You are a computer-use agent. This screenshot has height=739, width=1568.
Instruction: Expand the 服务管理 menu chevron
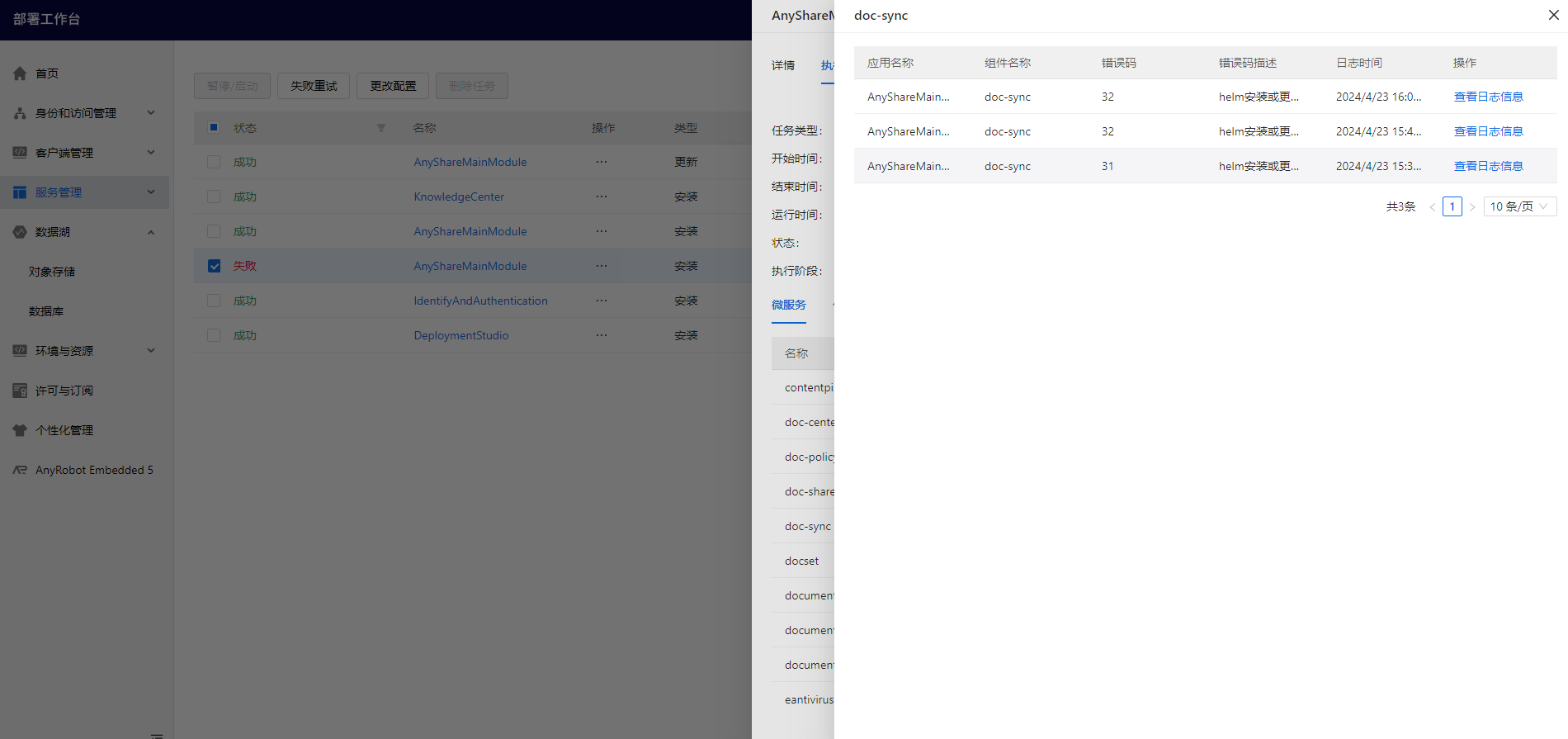point(151,192)
